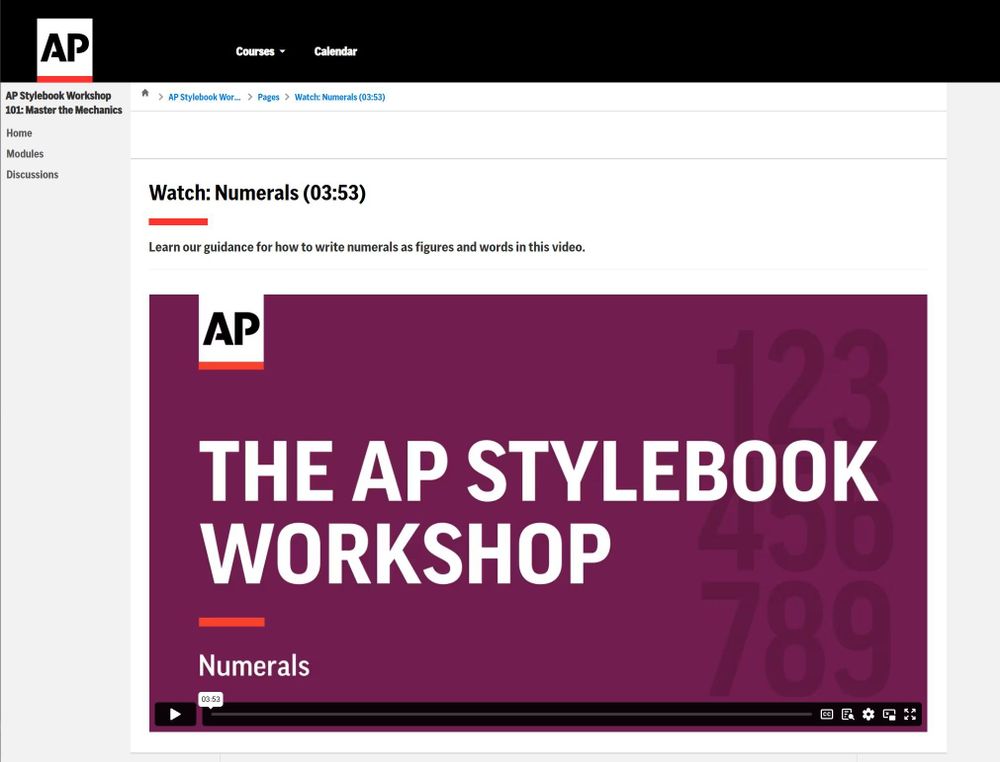The width and height of the screenshot is (1000, 762).
Task: Toggle closed captions on the video
Action: coord(827,714)
